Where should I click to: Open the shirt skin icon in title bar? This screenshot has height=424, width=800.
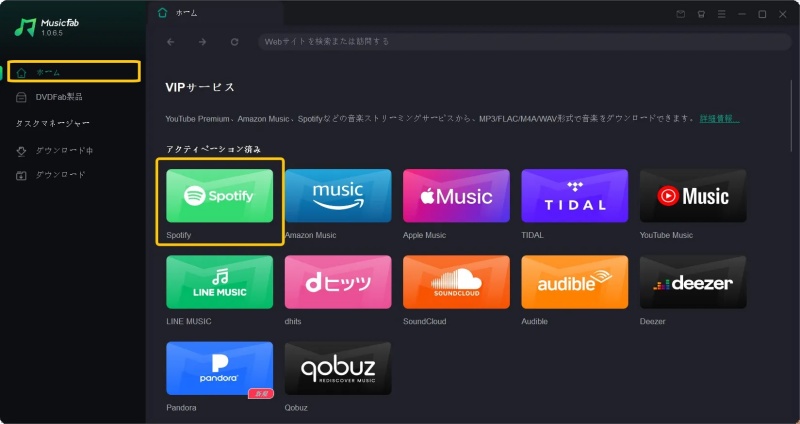(701, 14)
